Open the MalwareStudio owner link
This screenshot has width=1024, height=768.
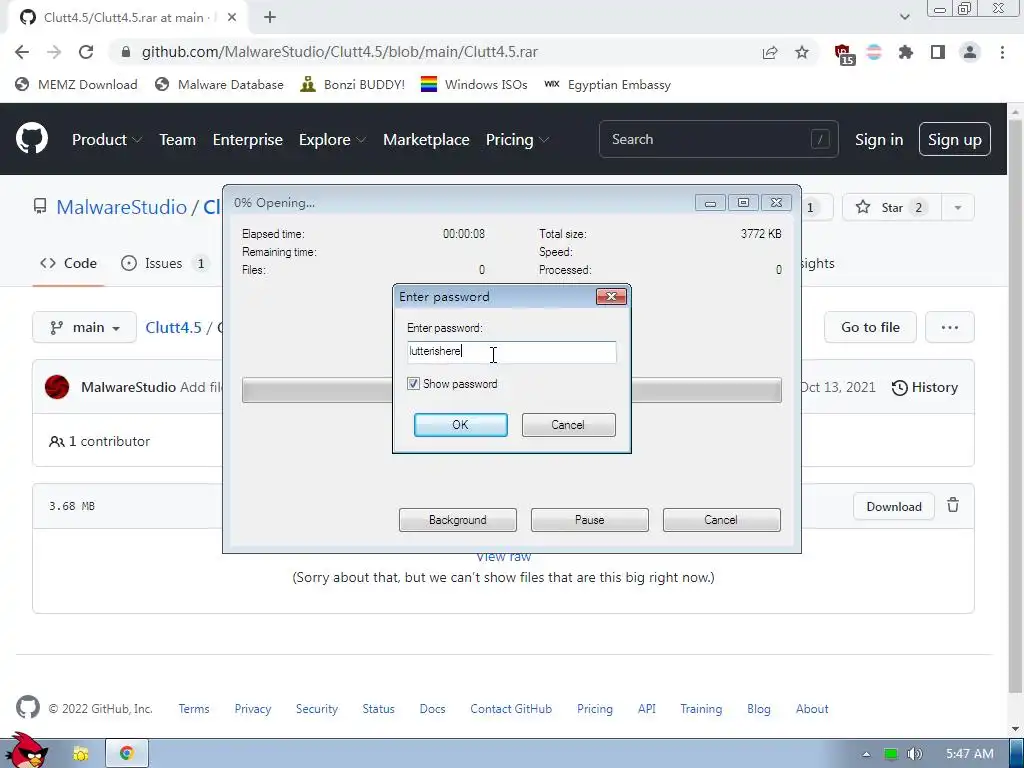(121, 207)
